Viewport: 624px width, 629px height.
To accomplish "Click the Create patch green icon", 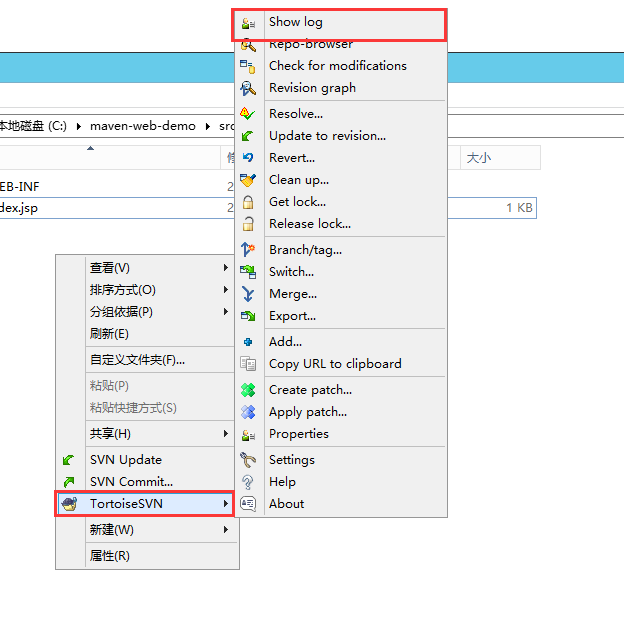I will 248,390.
